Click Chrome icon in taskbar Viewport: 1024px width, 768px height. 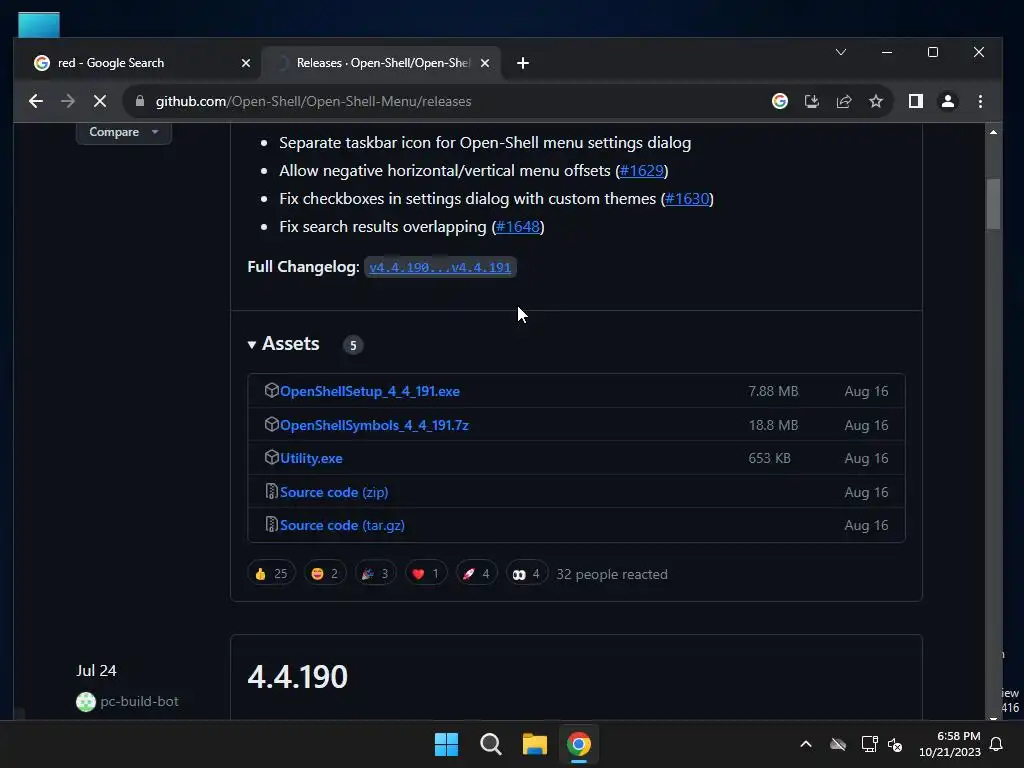tap(579, 744)
